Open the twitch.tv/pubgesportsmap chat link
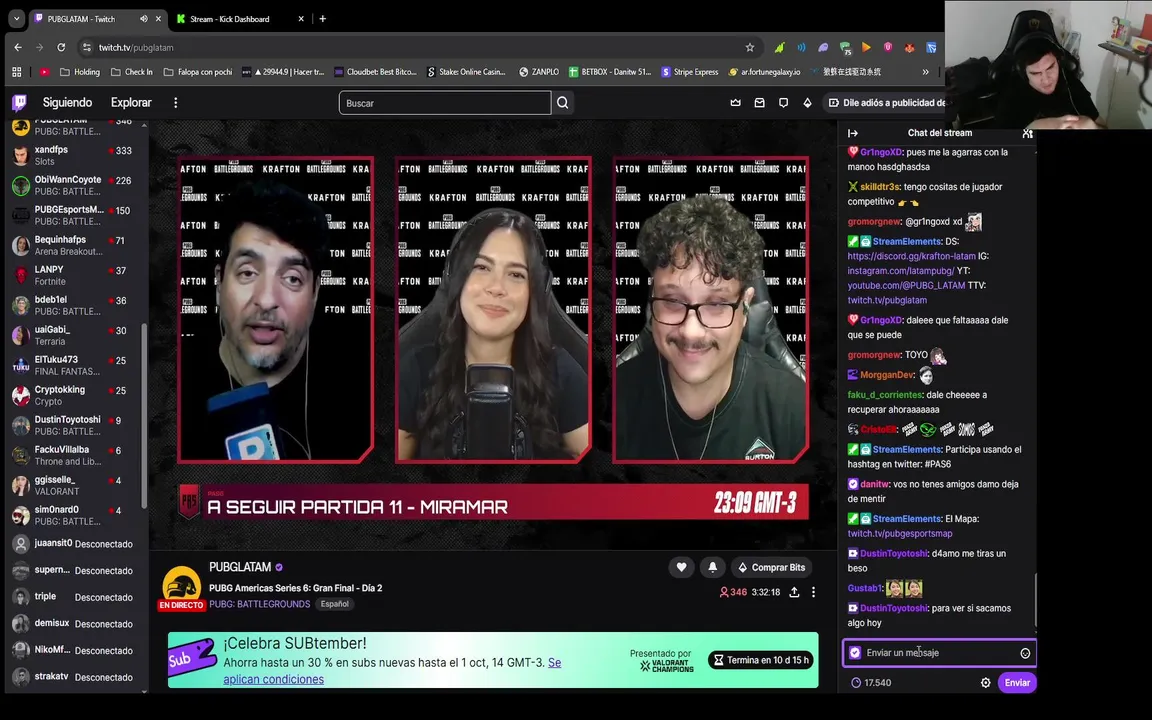1152x720 pixels. 900,534
